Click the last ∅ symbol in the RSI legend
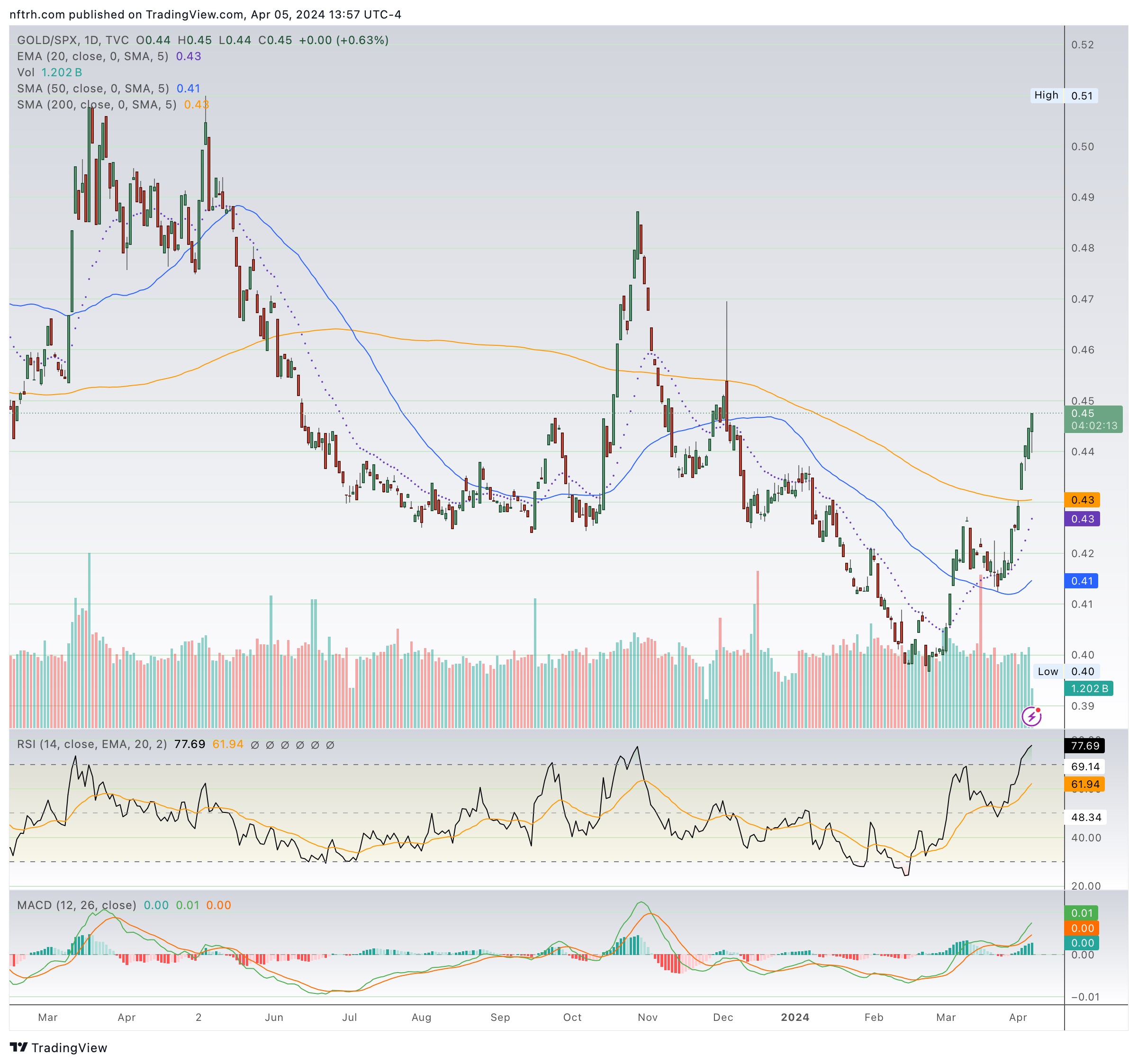The width and height of the screenshot is (1138, 1064). (330, 745)
